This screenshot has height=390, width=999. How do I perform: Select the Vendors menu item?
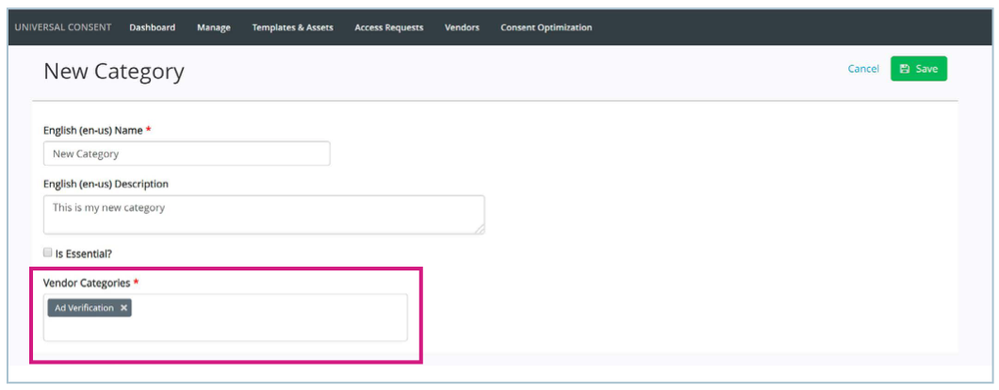(462, 27)
